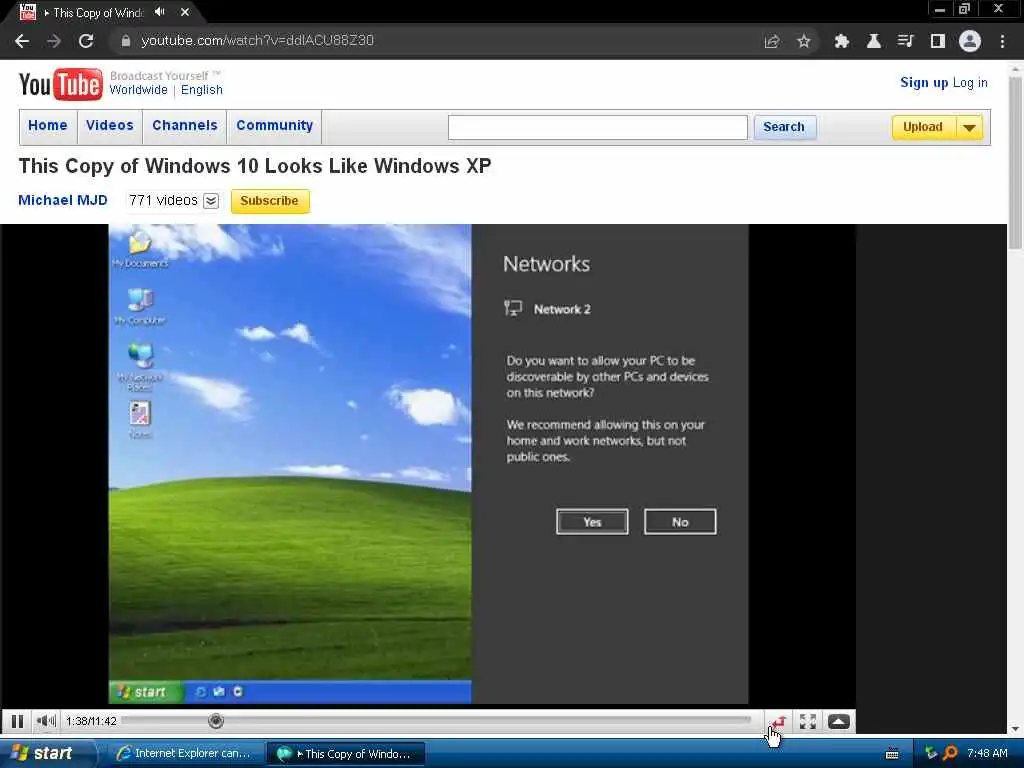Enter fullscreen using the expand icon
The height and width of the screenshot is (768, 1024).
[x=808, y=722]
